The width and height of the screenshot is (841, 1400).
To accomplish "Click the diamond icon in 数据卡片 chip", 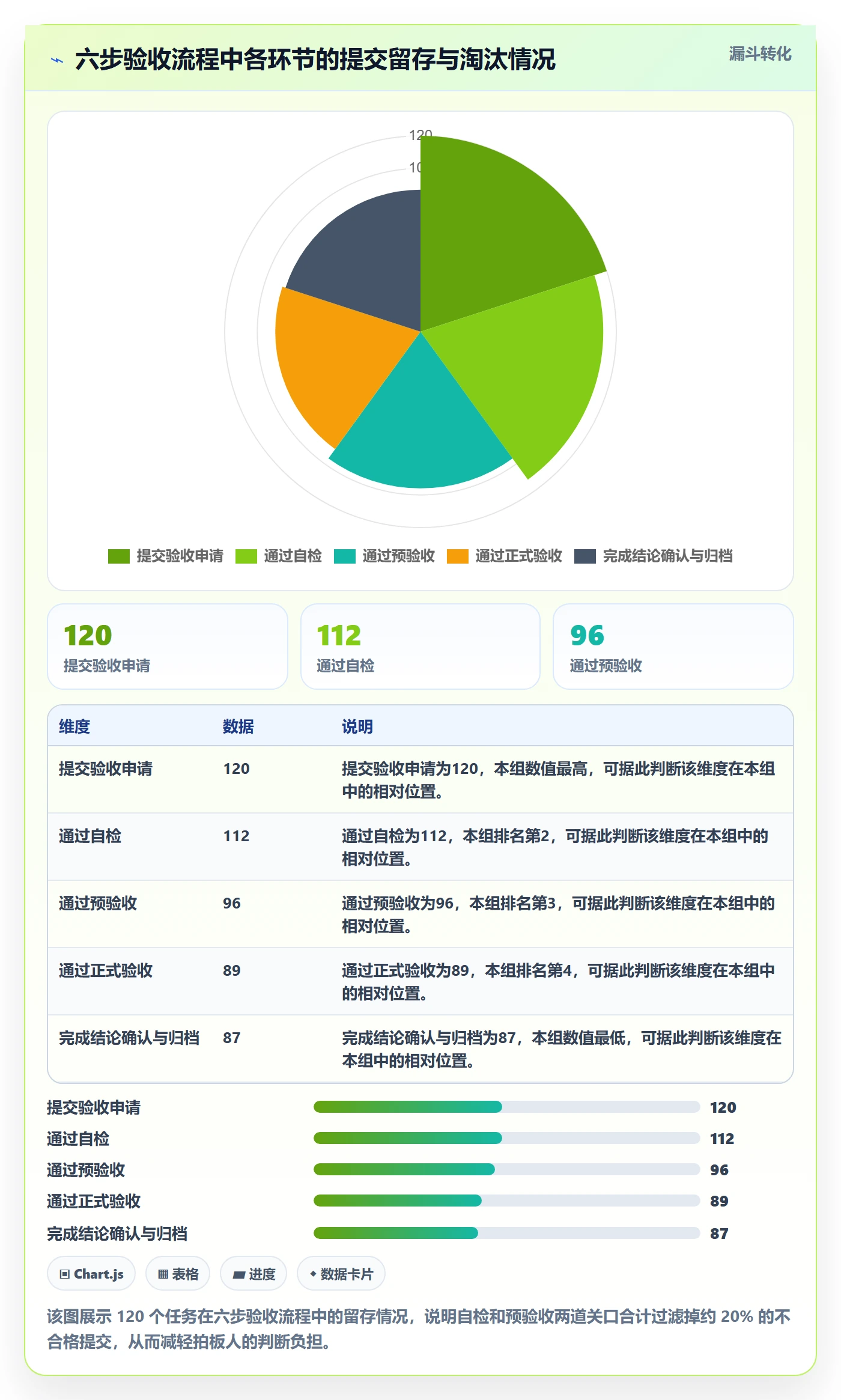I will coord(313,1273).
